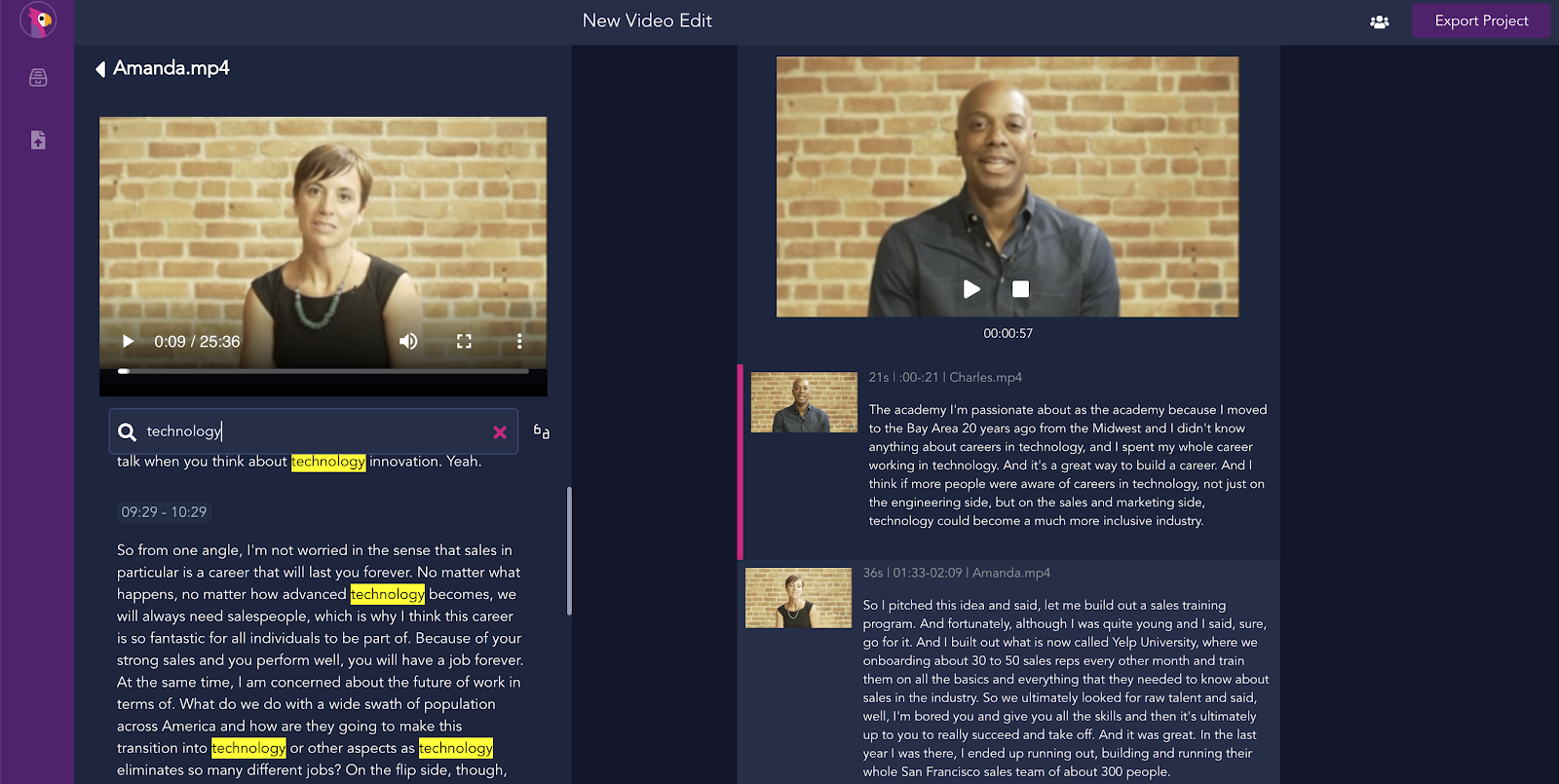The width and height of the screenshot is (1559, 784).
Task: Click the 09:29 - 10:29 timestamp
Action: click(164, 512)
